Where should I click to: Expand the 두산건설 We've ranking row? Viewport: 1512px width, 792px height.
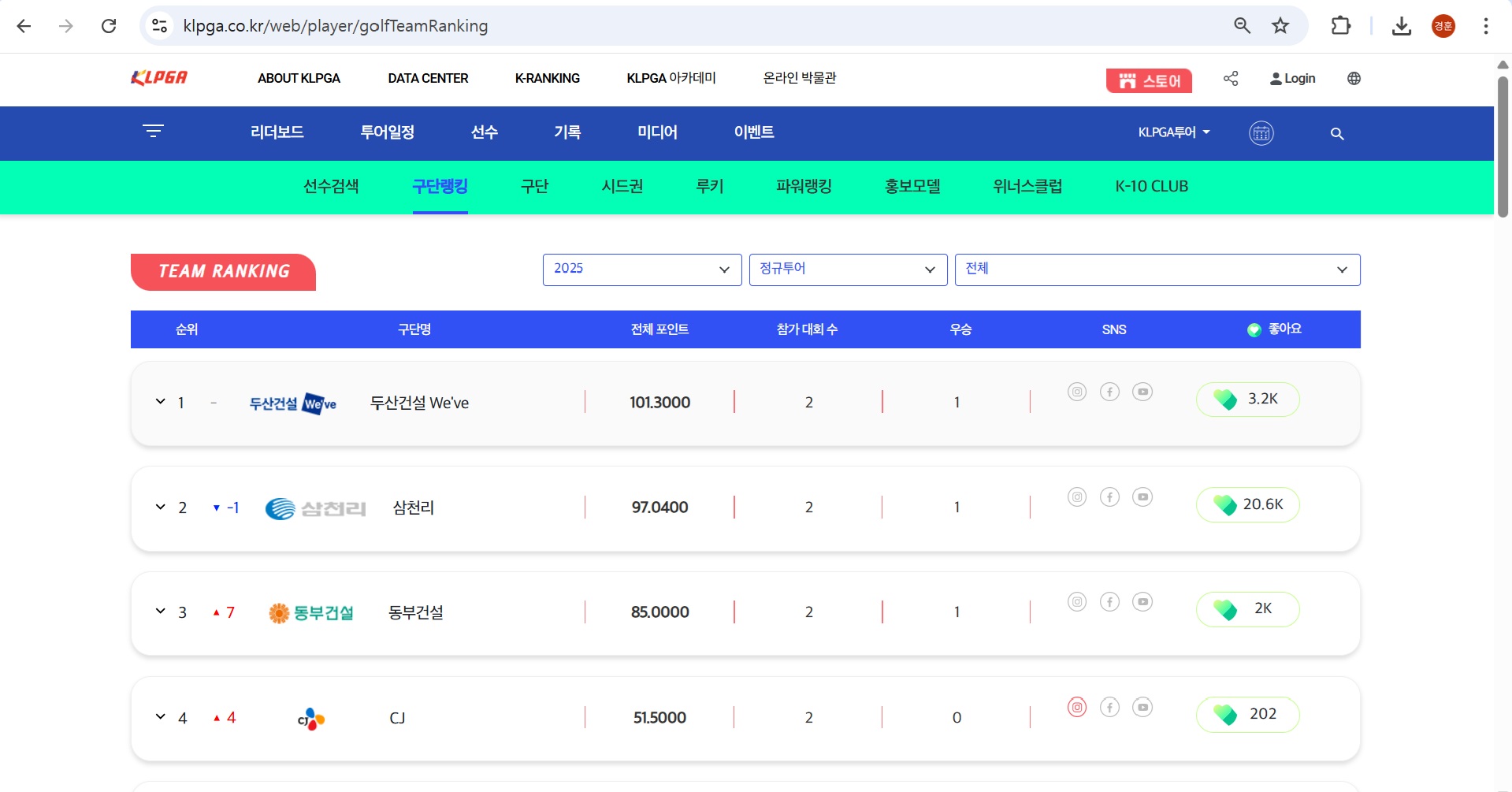[159, 402]
